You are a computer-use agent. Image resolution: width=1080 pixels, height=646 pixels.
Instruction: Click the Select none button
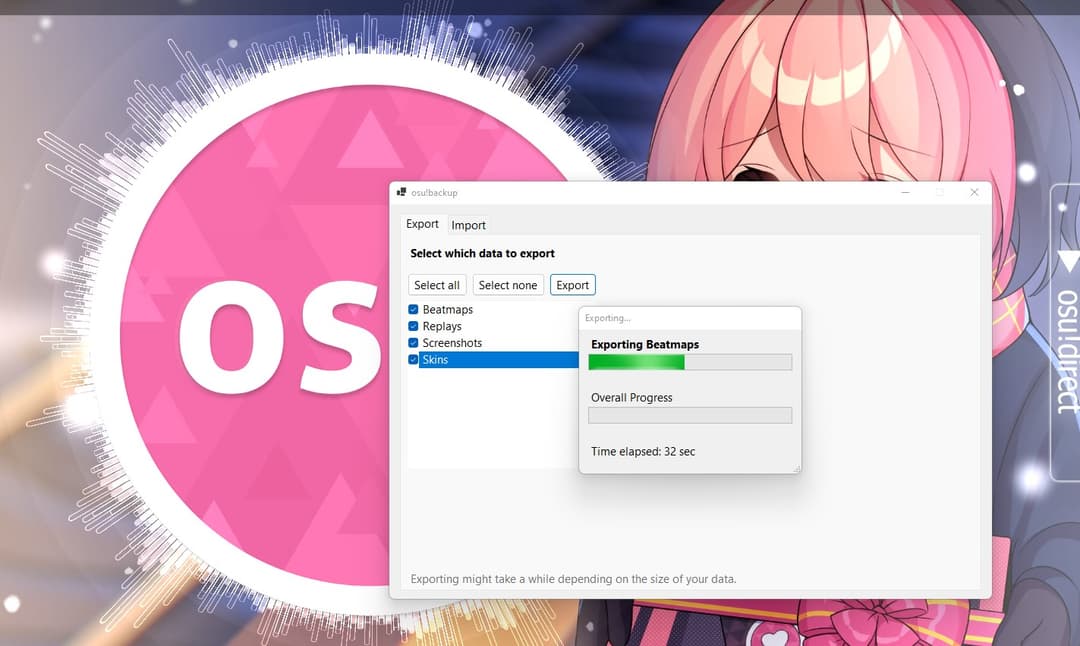(508, 284)
